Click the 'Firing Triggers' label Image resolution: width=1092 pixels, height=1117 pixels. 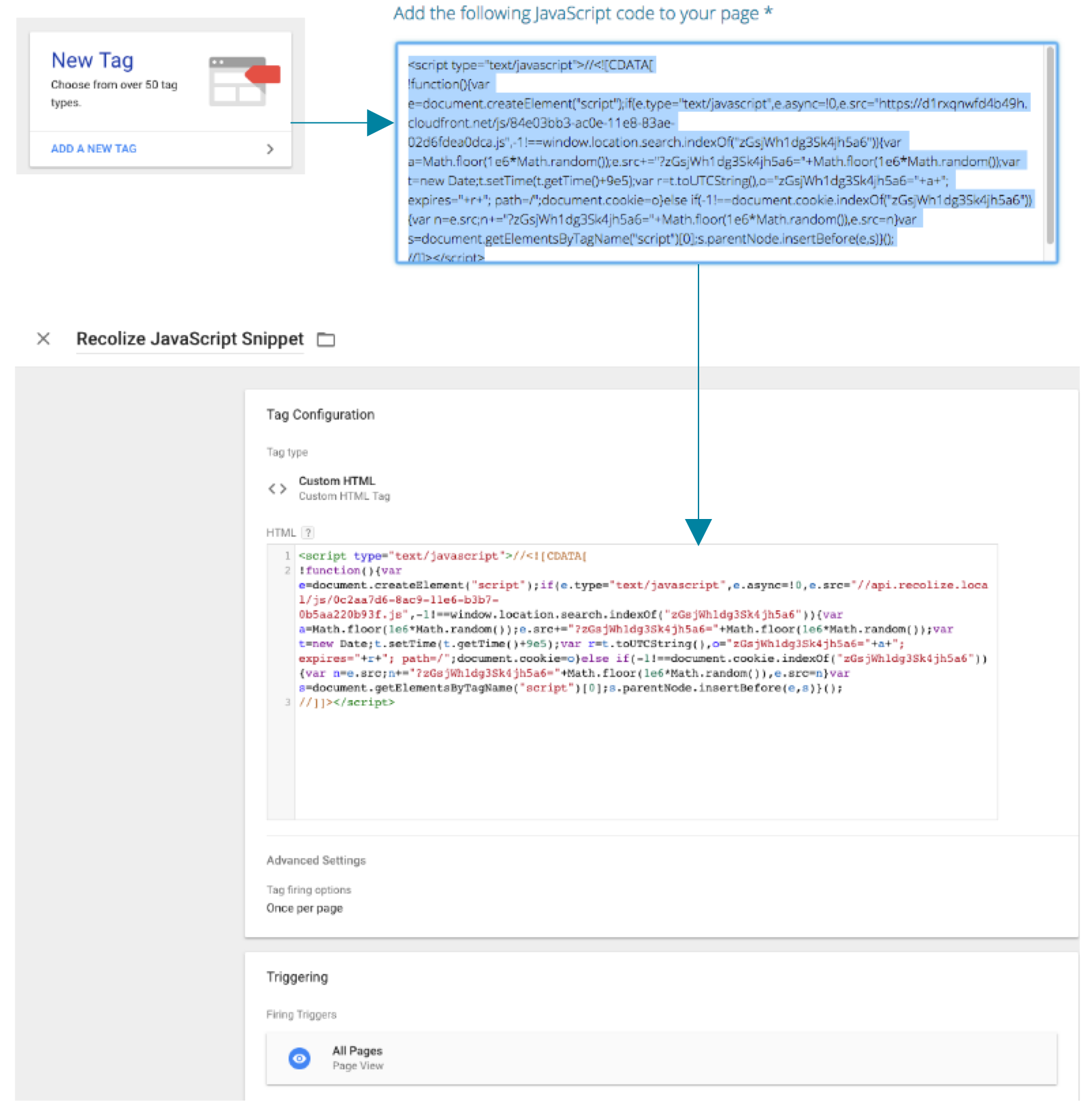(301, 1014)
